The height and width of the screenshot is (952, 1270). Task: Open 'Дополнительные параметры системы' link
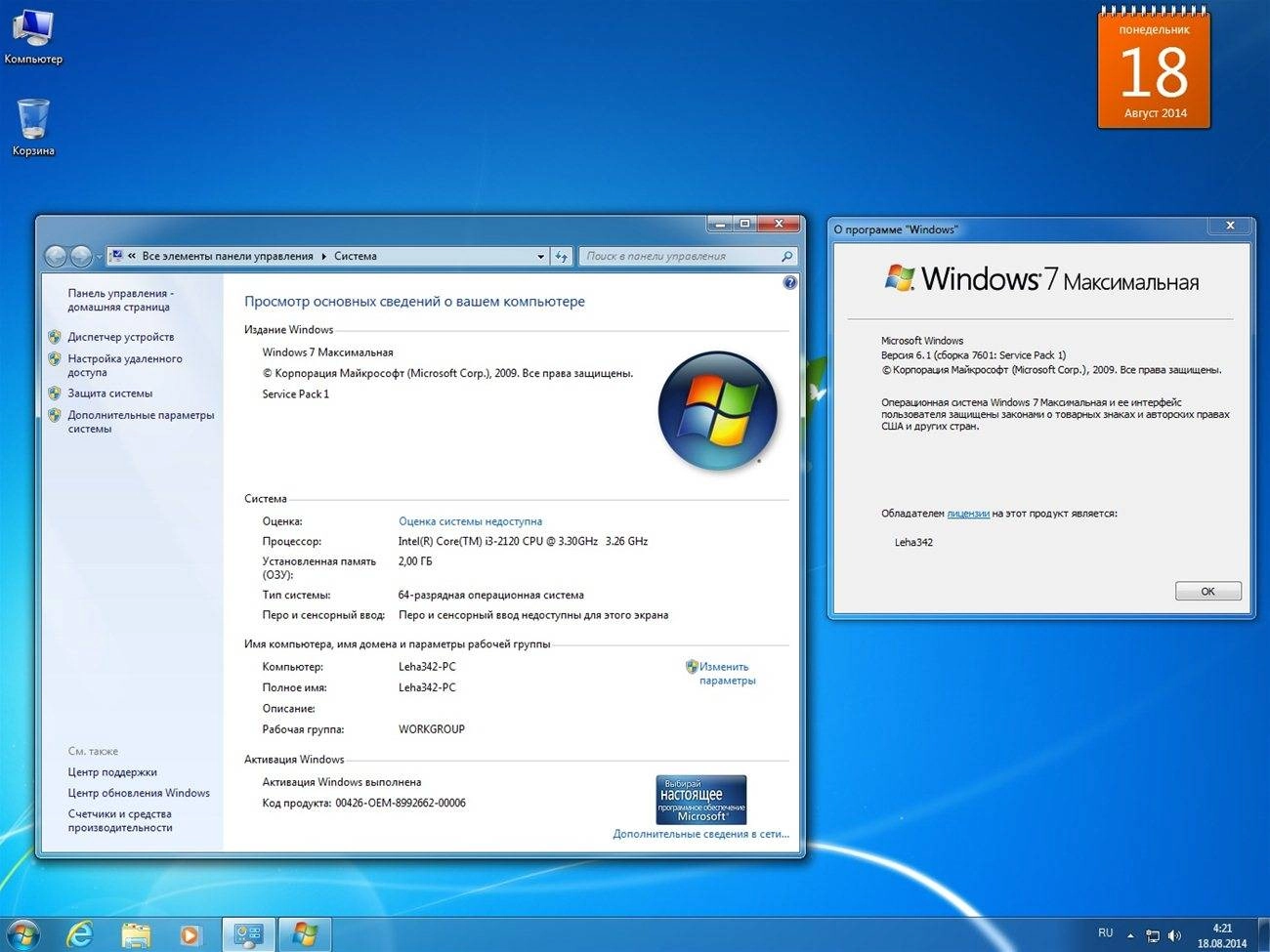pos(141,422)
